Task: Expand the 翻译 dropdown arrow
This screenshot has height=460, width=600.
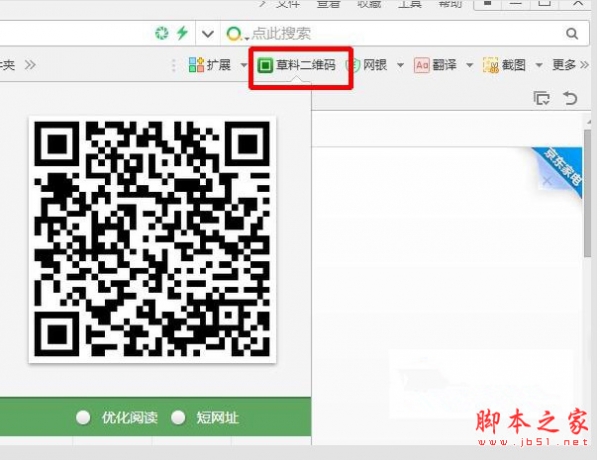Action: [x=469, y=65]
